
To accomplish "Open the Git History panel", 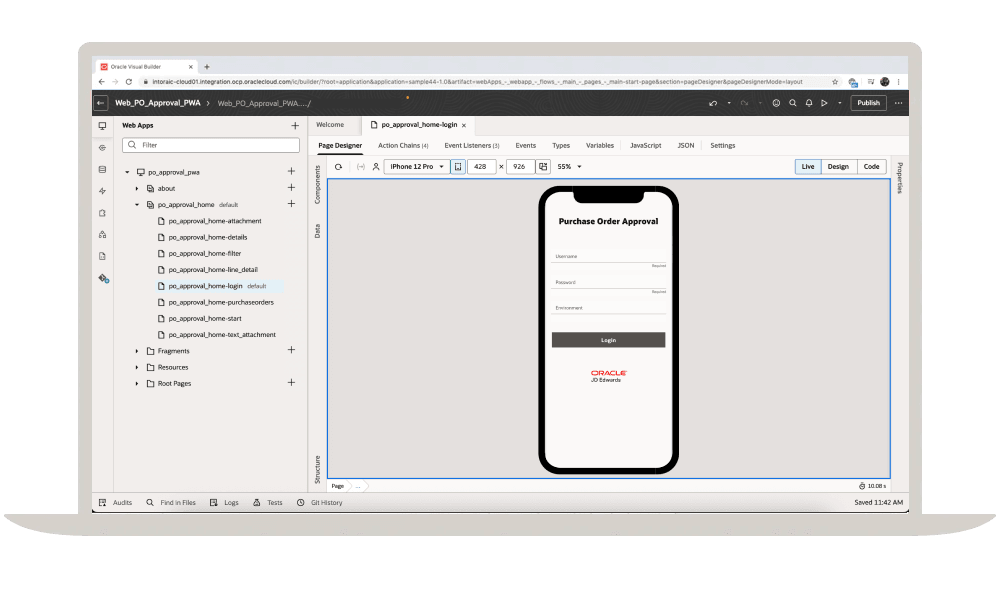I will [320, 502].
